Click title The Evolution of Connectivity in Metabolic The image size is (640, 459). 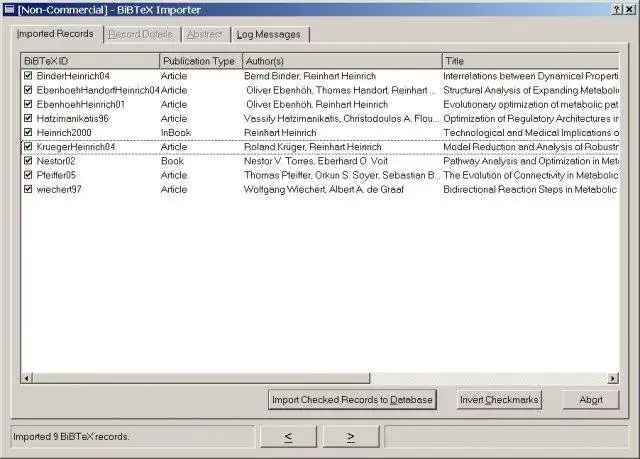(x=531, y=175)
